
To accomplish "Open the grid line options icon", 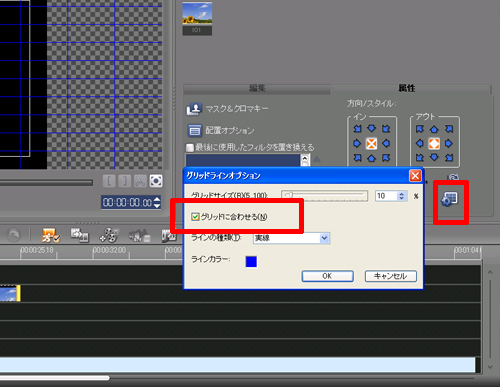I will pos(450,199).
